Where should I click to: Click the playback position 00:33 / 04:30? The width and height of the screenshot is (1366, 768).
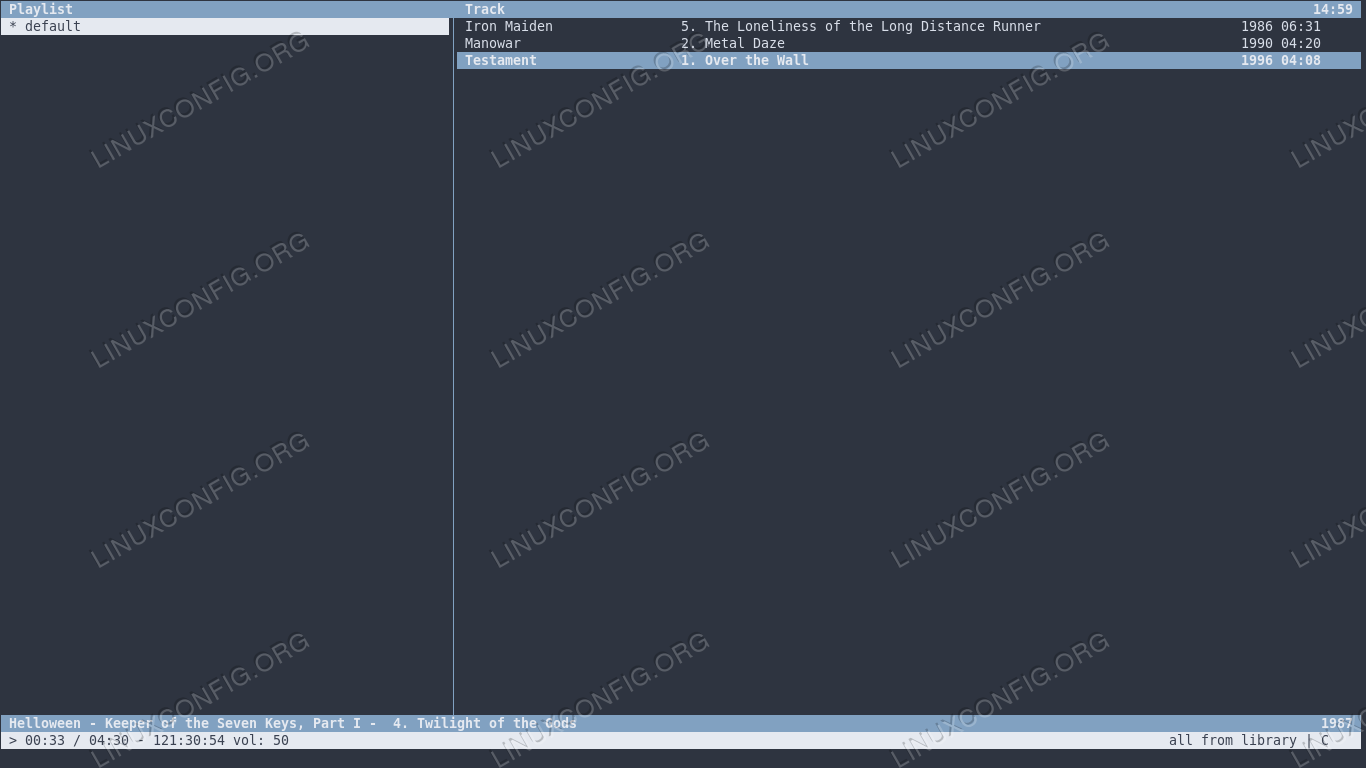pos(77,740)
